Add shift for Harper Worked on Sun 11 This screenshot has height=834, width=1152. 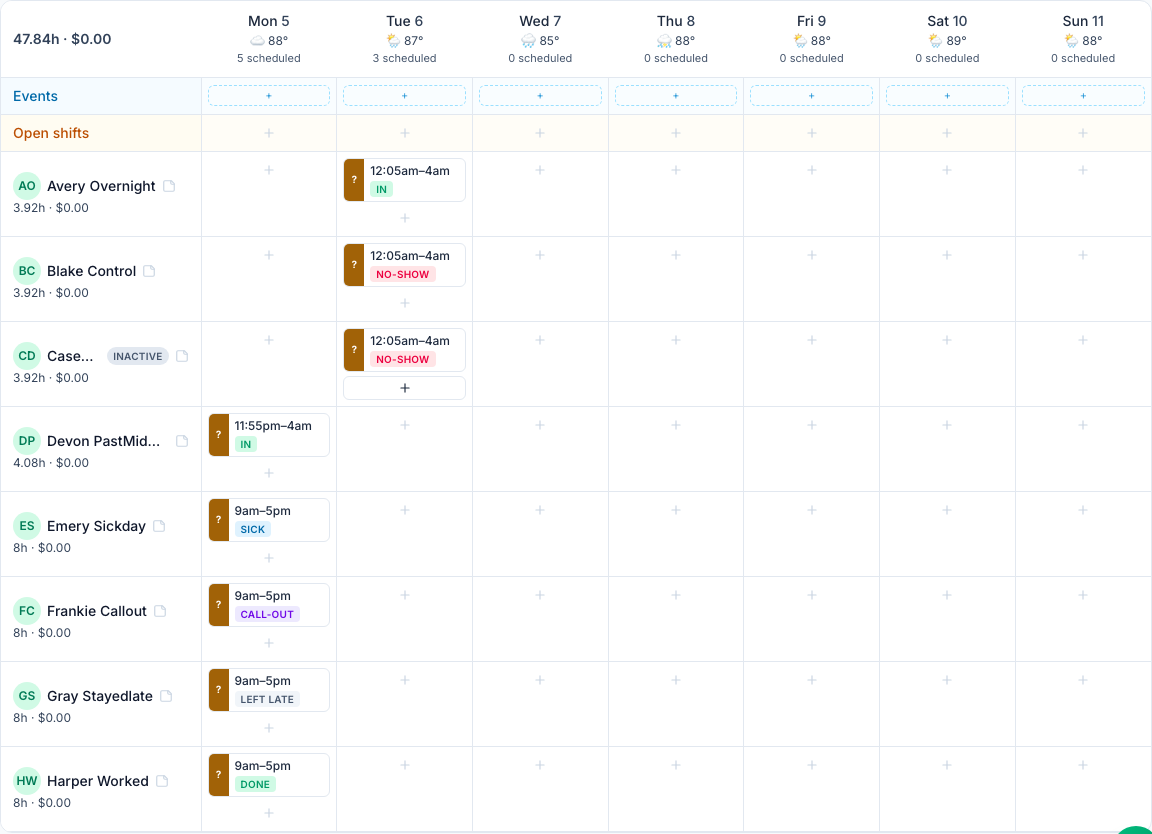point(1083,765)
